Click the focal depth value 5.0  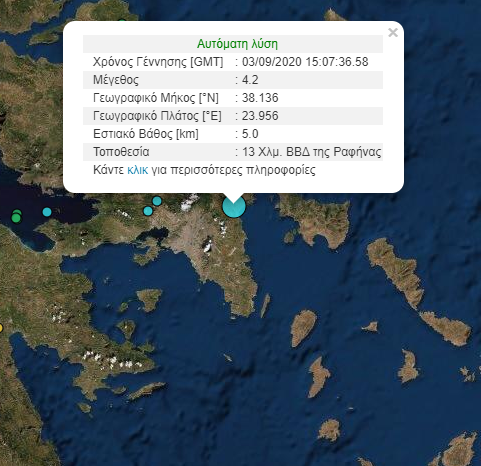point(250,134)
